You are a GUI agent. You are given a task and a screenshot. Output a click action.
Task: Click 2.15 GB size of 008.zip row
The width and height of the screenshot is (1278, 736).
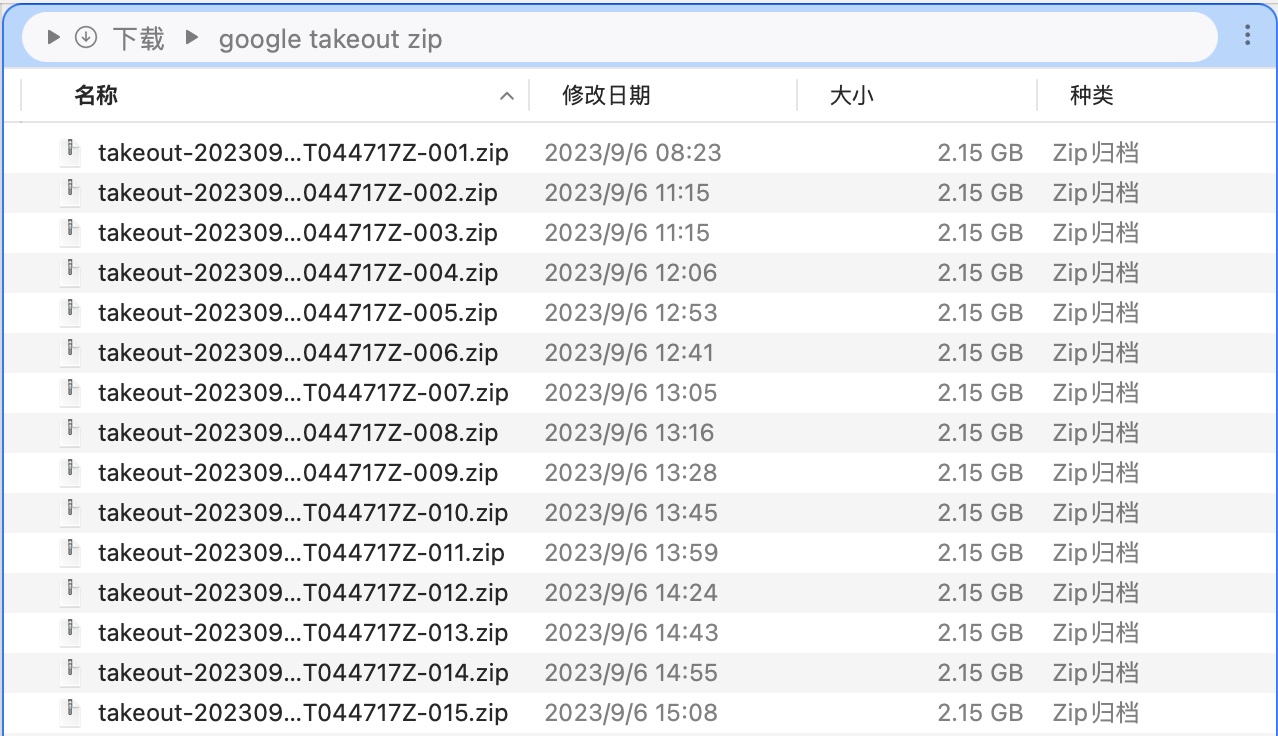coord(980,433)
